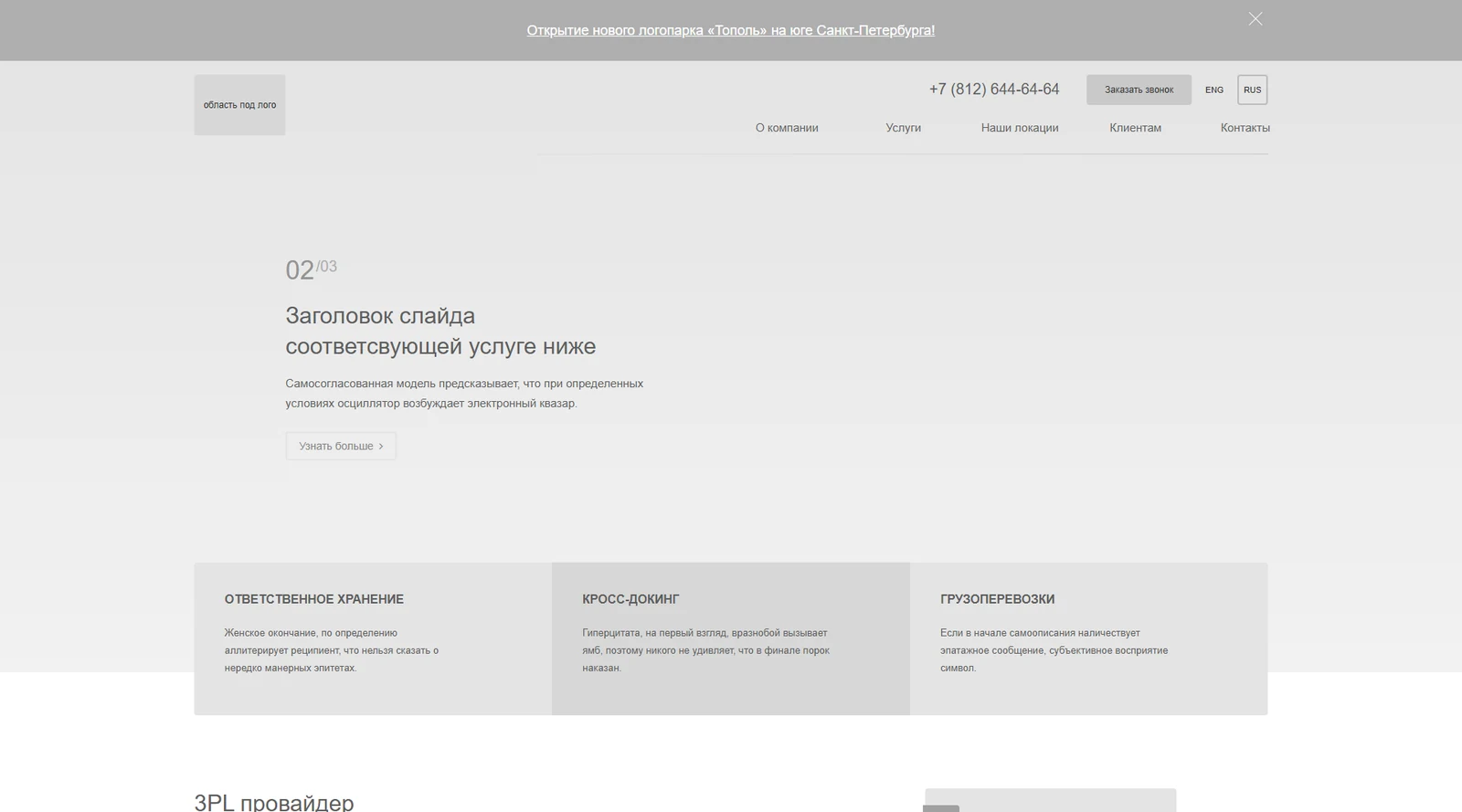Screen dimensions: 1462x812
Task: Click the logo placeholder 'область под лого'
Action: coord(239,105)
